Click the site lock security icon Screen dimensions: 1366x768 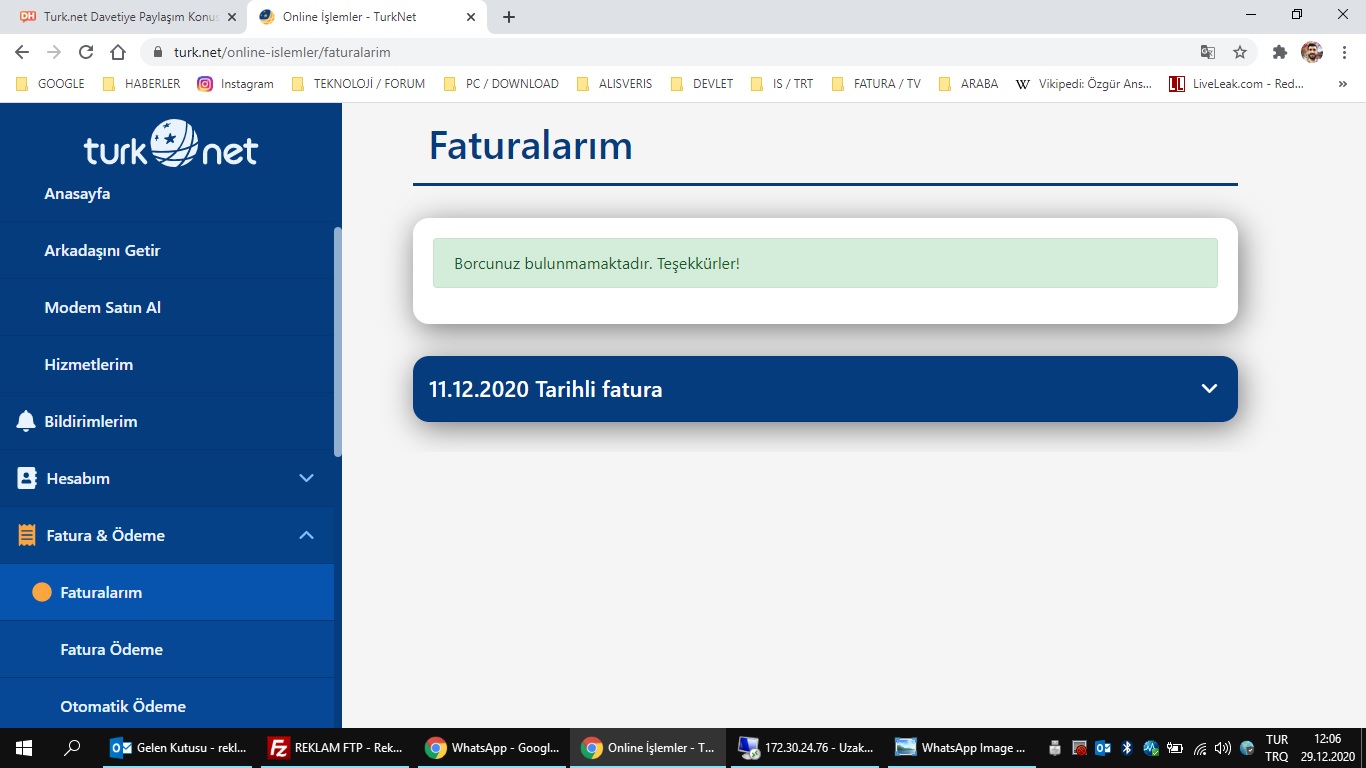pos(158,52)
